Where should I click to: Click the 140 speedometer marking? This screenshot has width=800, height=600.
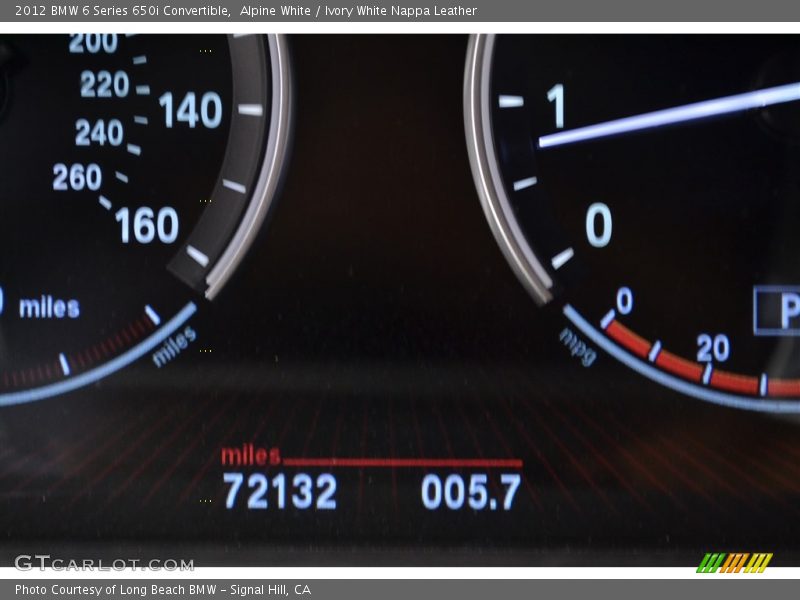click(x=191, y=110)
